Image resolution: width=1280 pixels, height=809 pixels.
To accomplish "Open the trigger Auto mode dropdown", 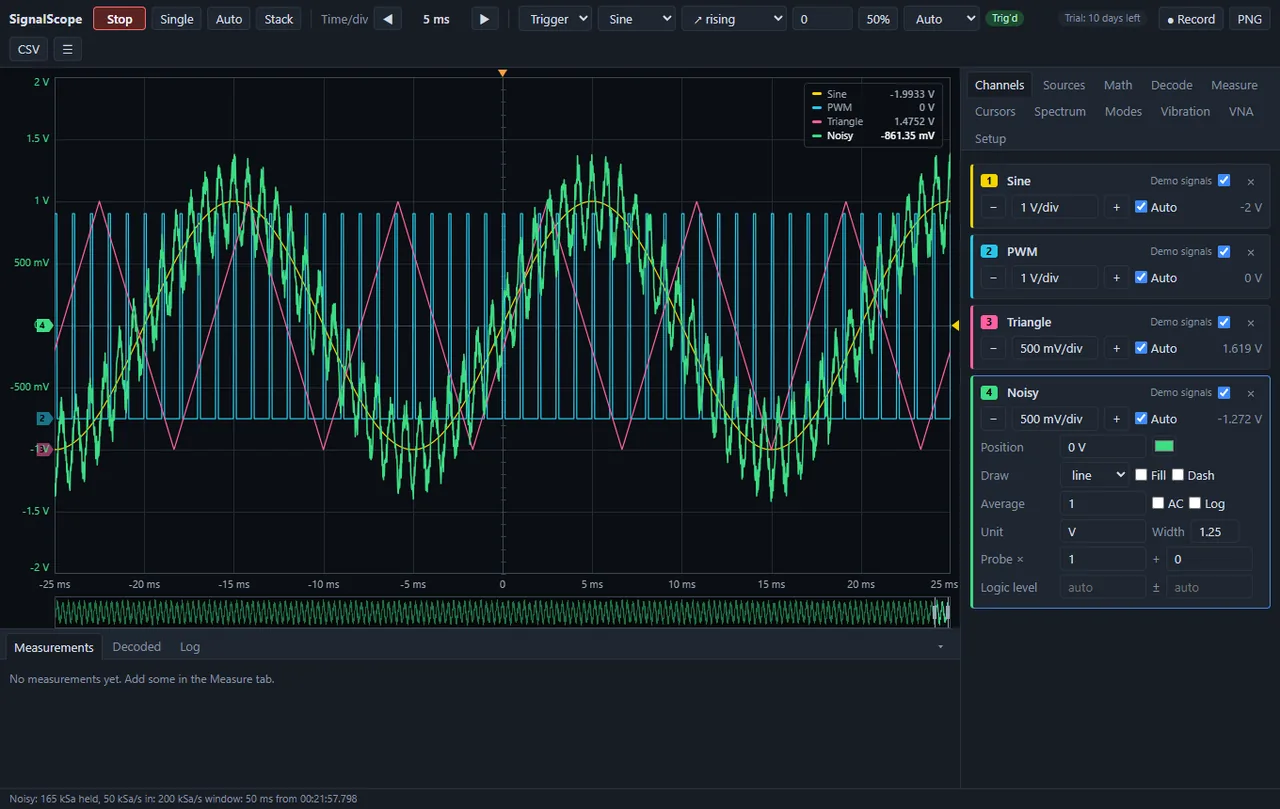I will [941, 19].
